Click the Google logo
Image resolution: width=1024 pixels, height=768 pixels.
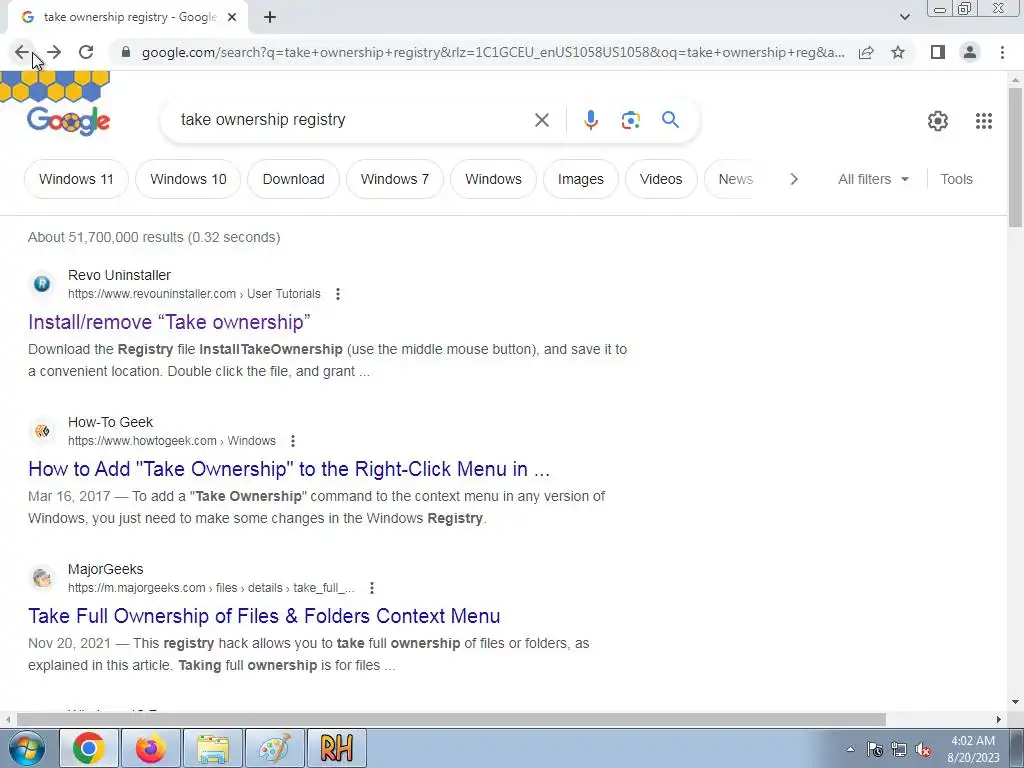pos(69,121)
